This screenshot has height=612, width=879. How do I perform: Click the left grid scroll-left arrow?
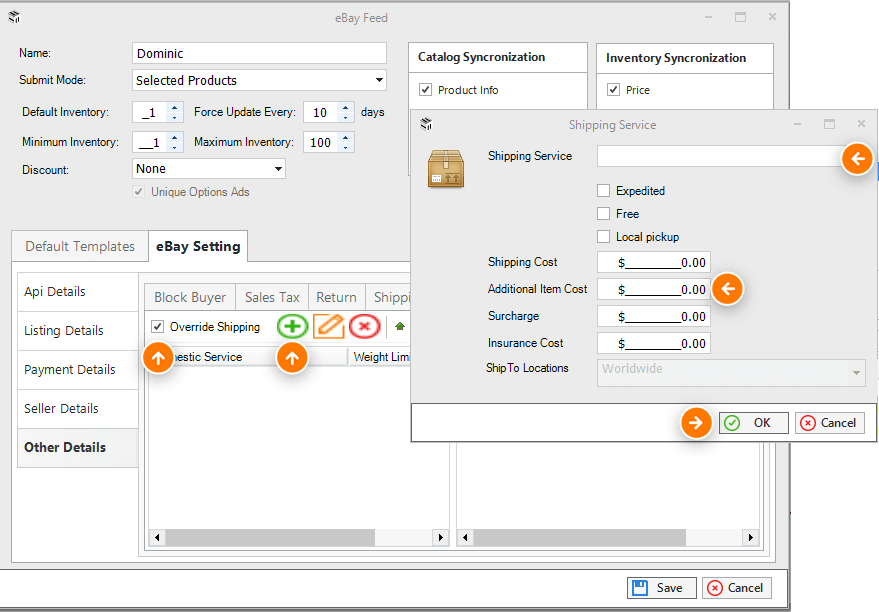click(x=157, y=537)
